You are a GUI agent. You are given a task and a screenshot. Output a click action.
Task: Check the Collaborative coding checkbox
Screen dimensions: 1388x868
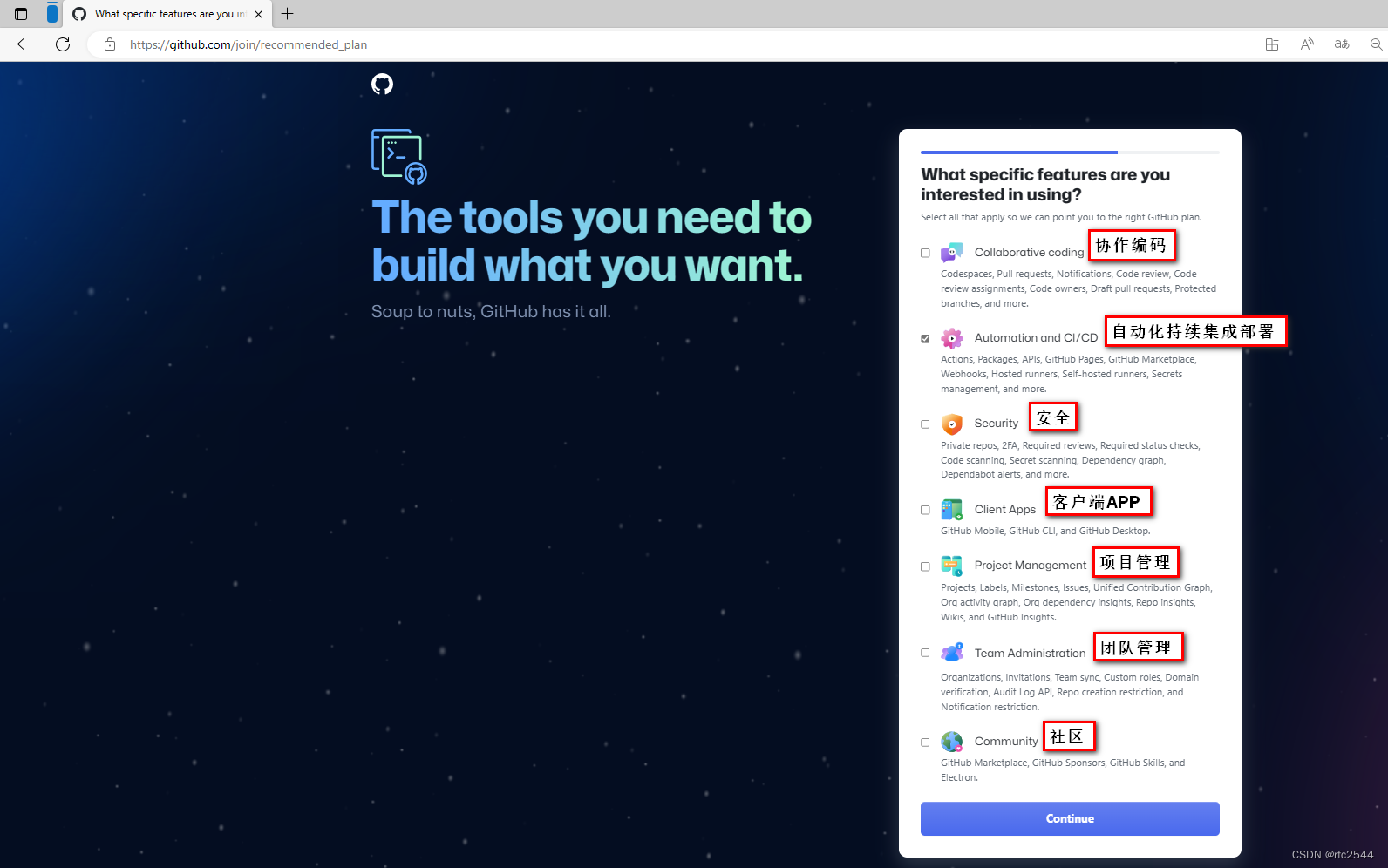pos(925,253)
